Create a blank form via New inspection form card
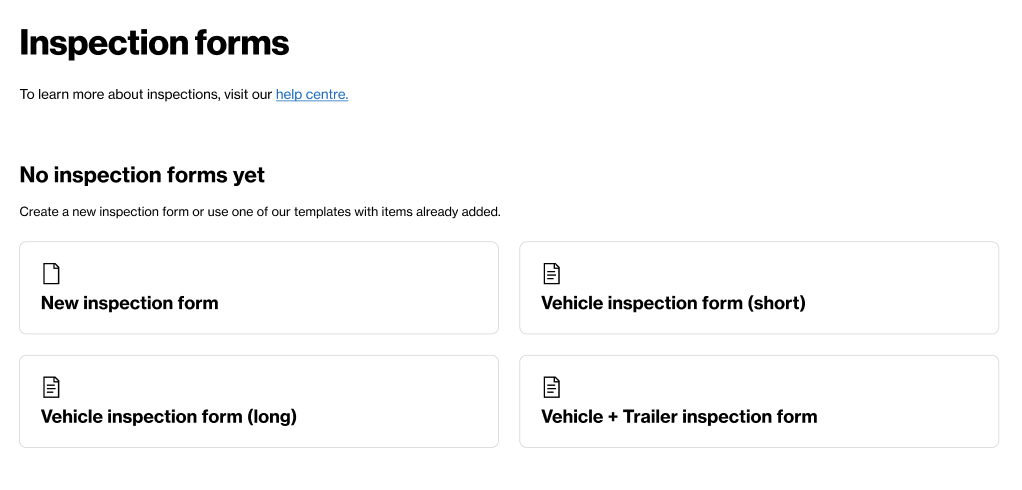The image size is (1022, 490). click(259, 287)
